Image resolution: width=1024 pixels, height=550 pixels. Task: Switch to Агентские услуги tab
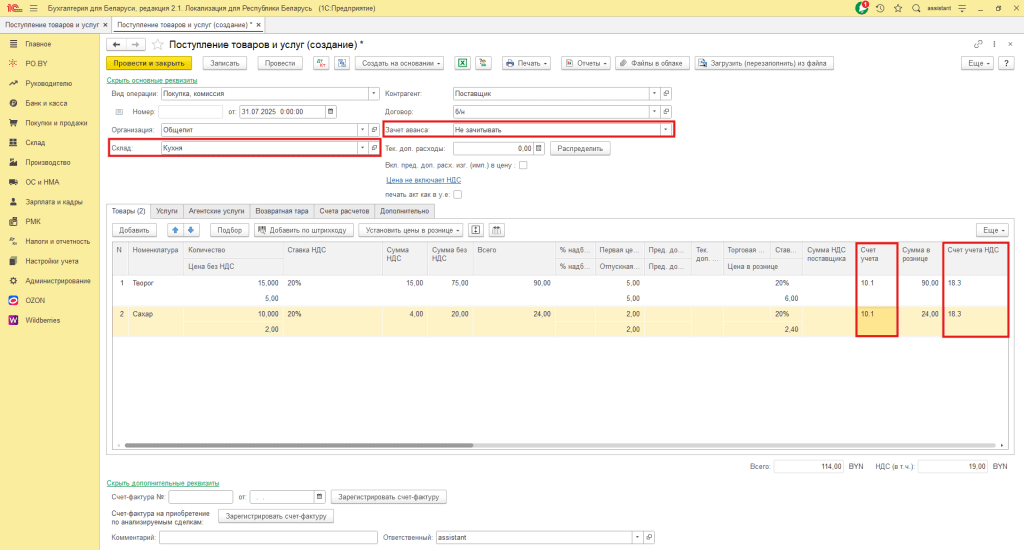216,211
